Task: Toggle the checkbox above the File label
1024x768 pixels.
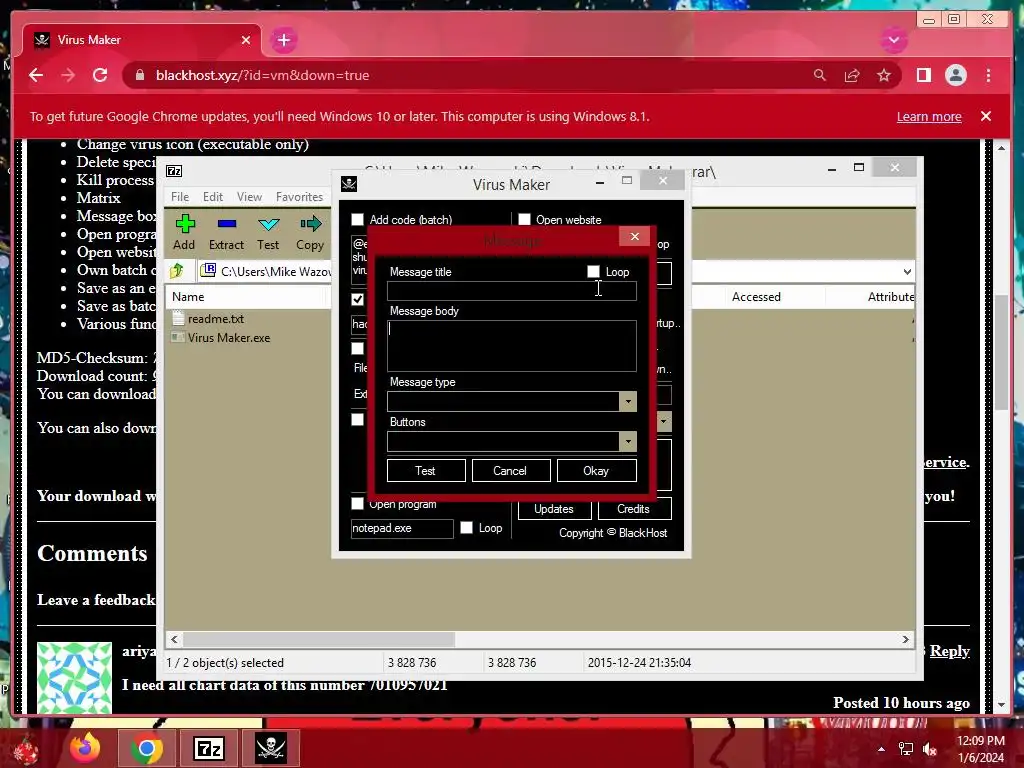Action: (357, 348)
